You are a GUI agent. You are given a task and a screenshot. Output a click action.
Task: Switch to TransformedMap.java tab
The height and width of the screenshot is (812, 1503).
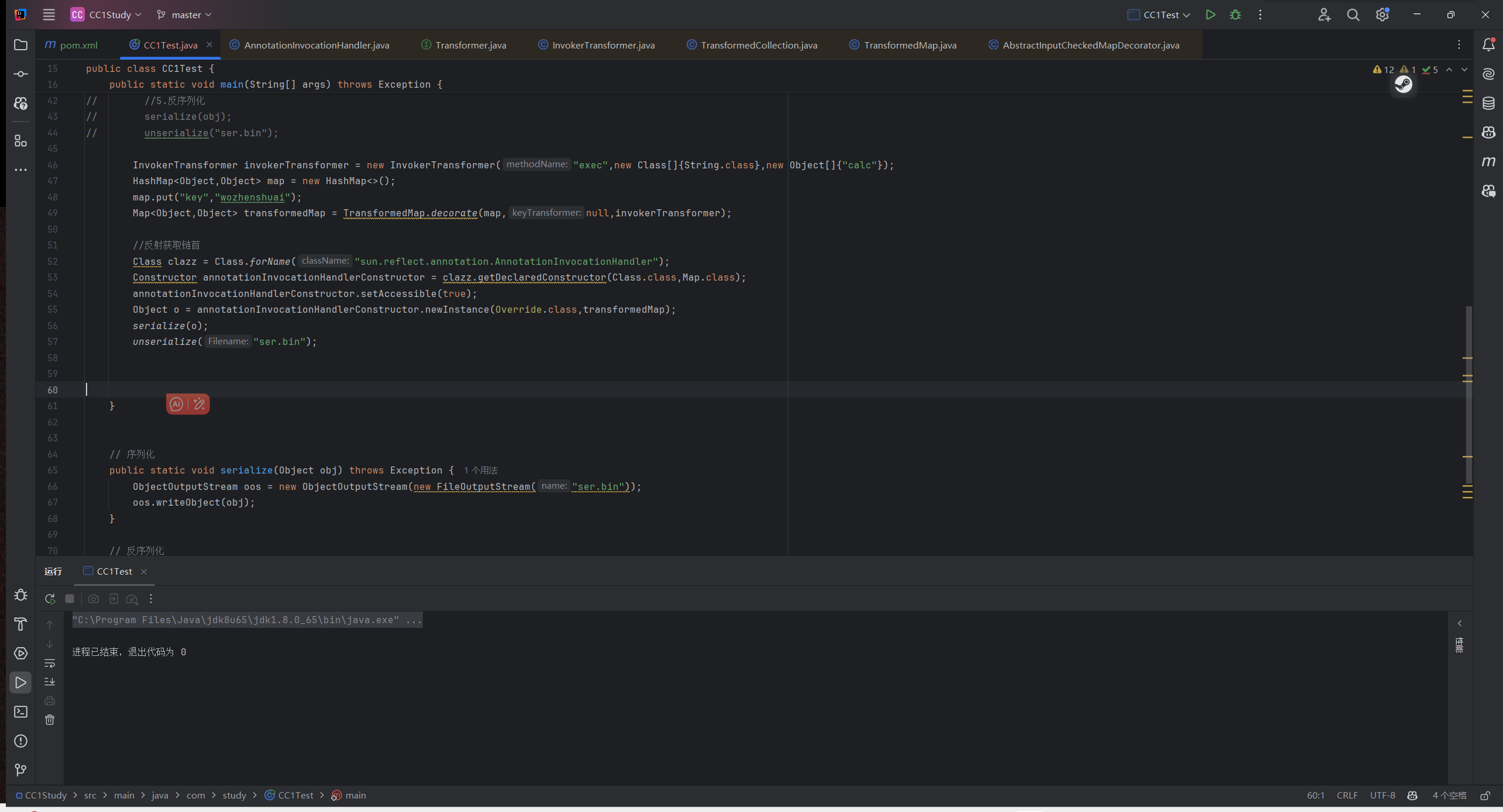903,45
